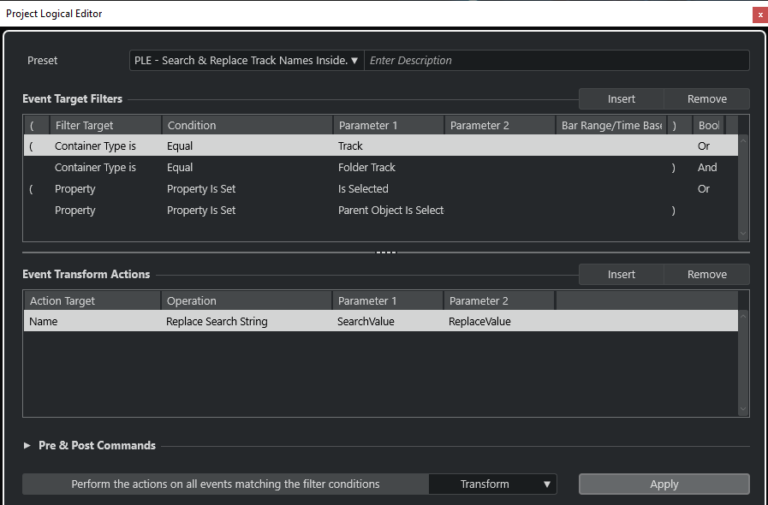Click the actions list scroll-up arrow
Viewport: 768px width, 505px height.
743,316
